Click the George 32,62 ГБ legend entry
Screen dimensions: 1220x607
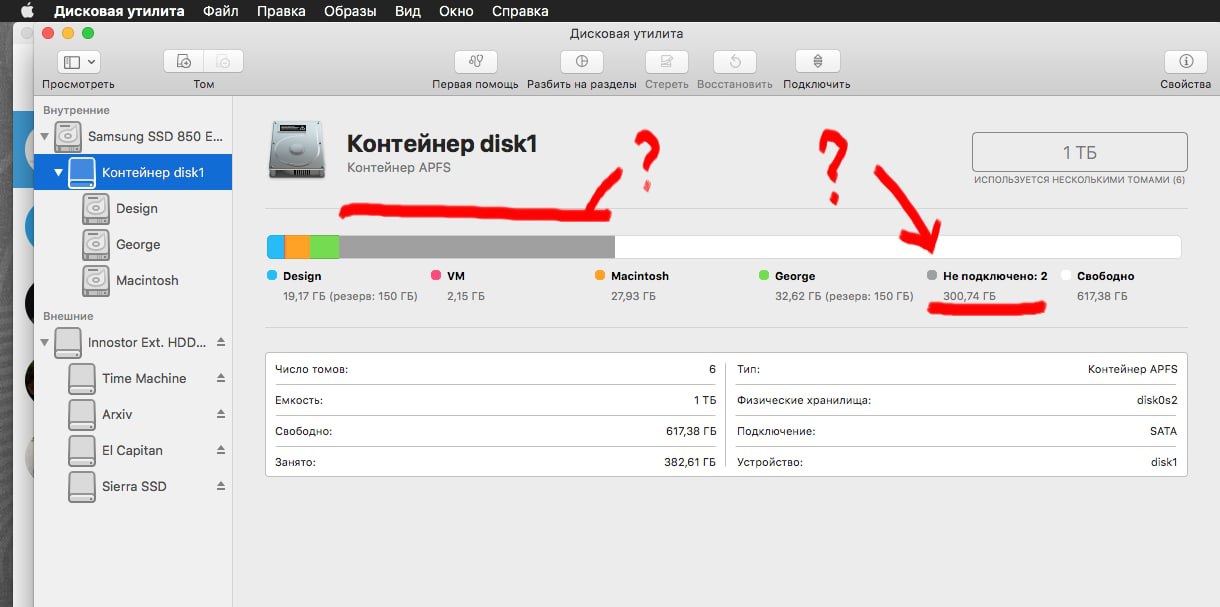(836, 285)
